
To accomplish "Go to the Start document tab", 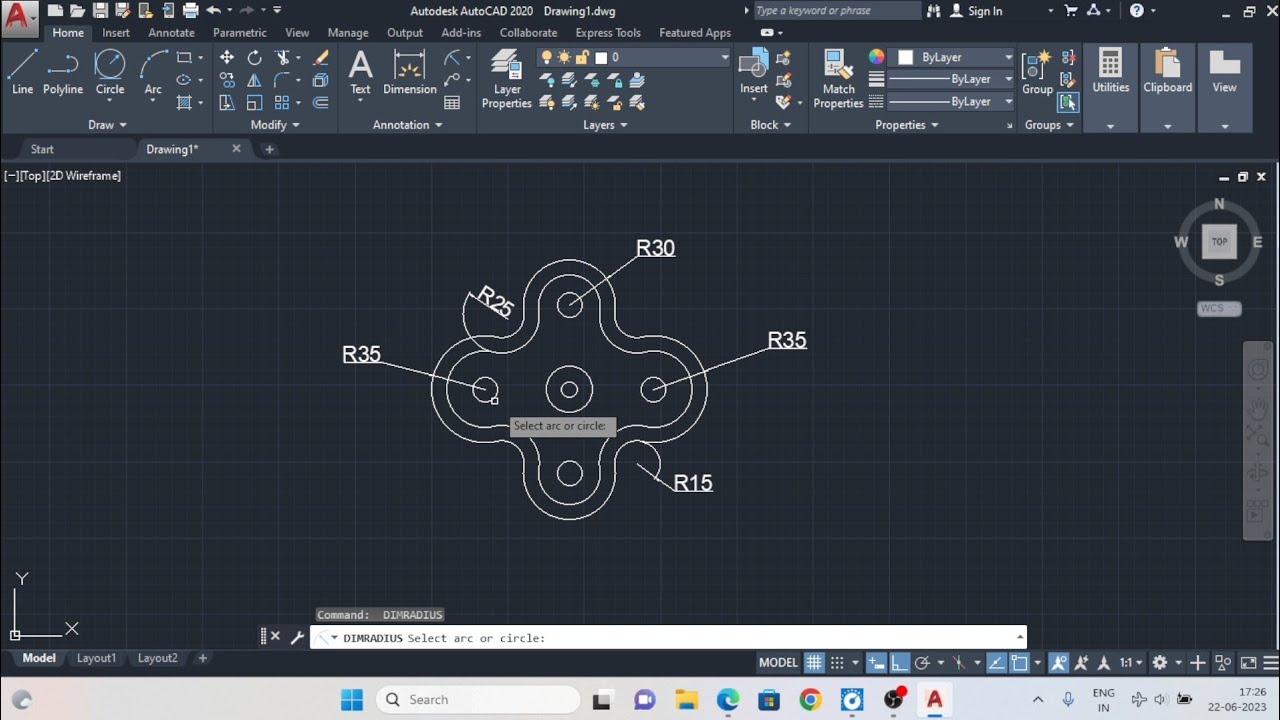I will coord(42,149).
